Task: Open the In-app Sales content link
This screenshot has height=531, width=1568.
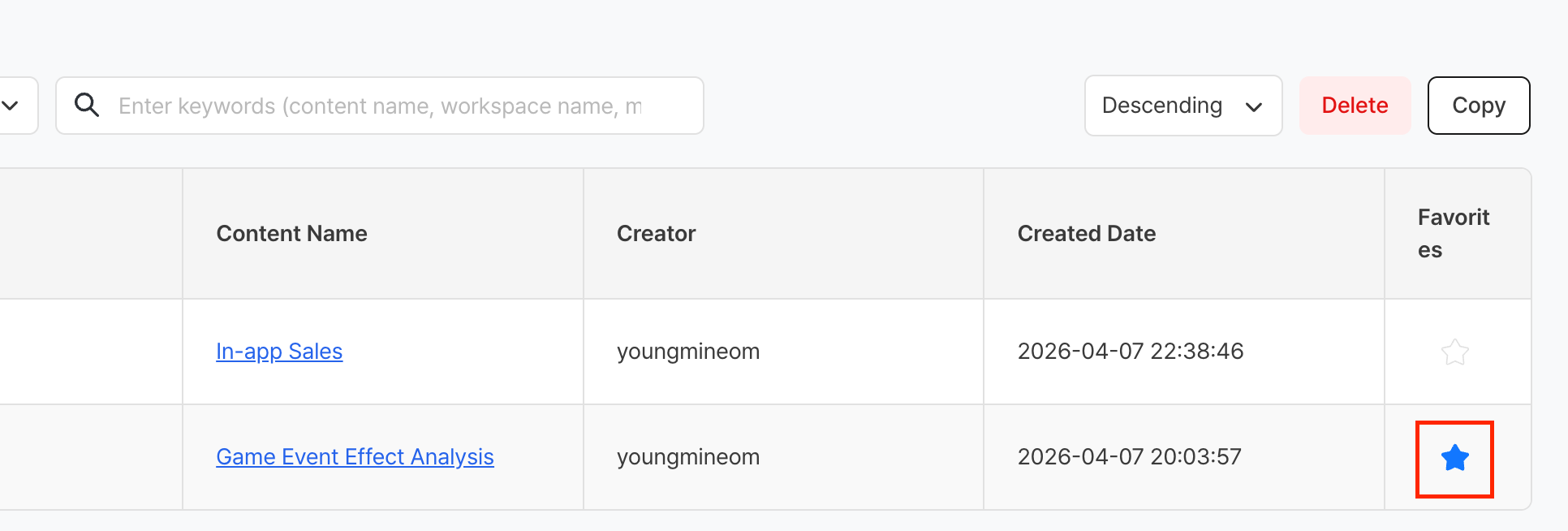Action: [279, 352]
